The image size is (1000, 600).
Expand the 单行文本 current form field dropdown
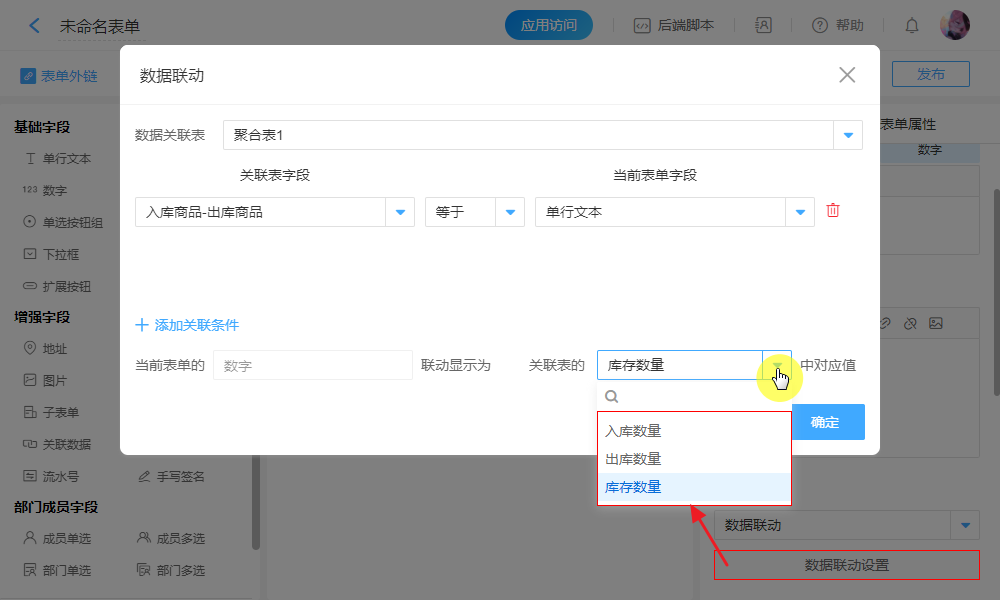tap(800, 212)
